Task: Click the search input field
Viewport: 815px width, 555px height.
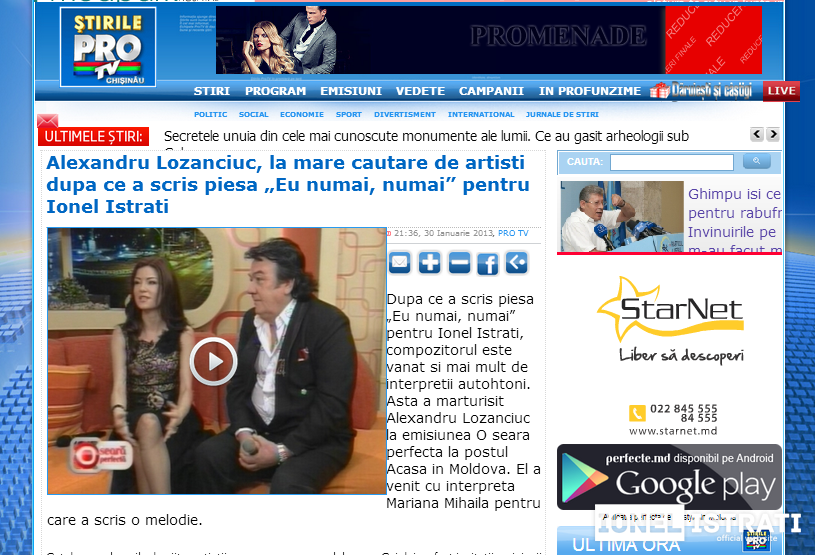Action: click(671, 162)
